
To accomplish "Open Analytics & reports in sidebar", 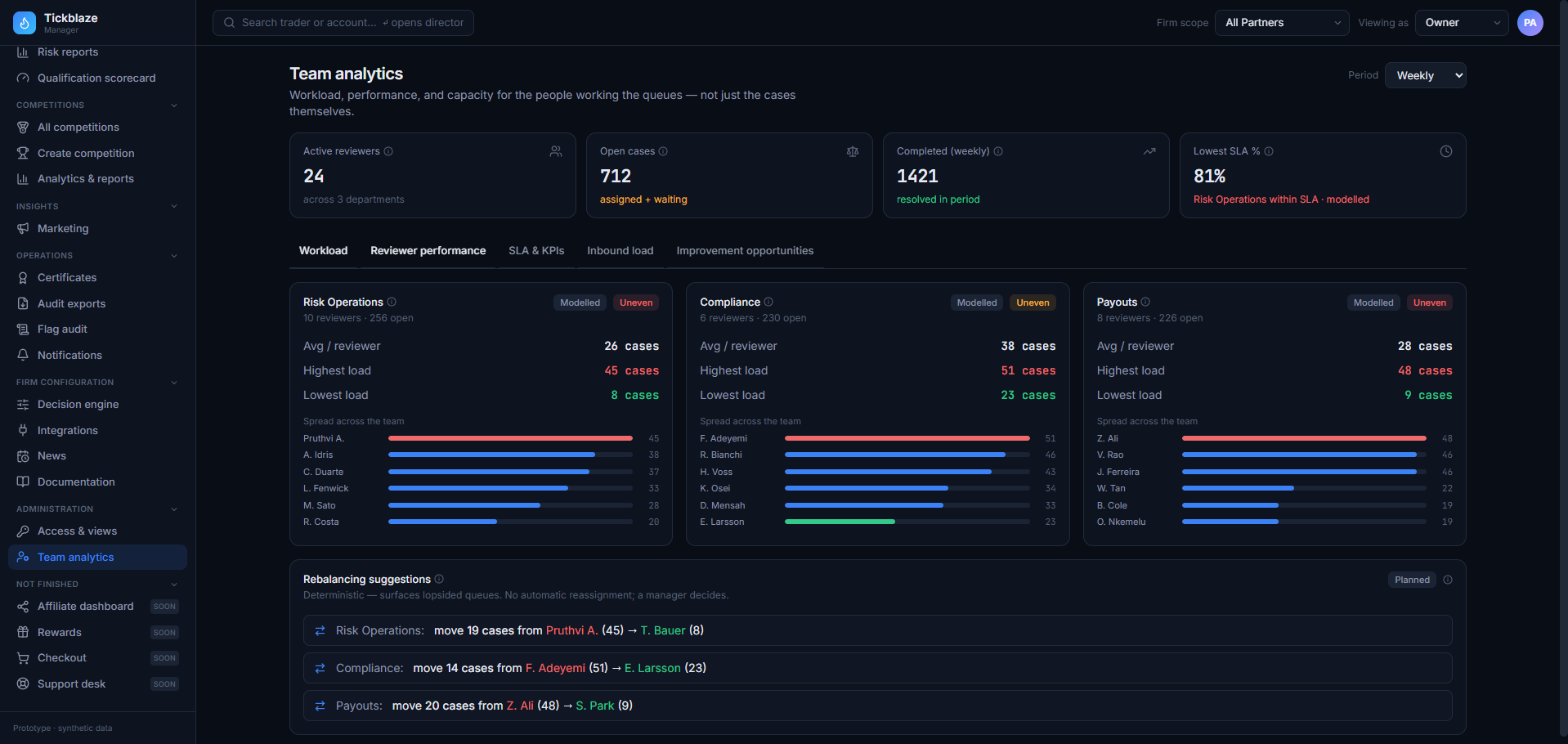I will coord(97,179).
